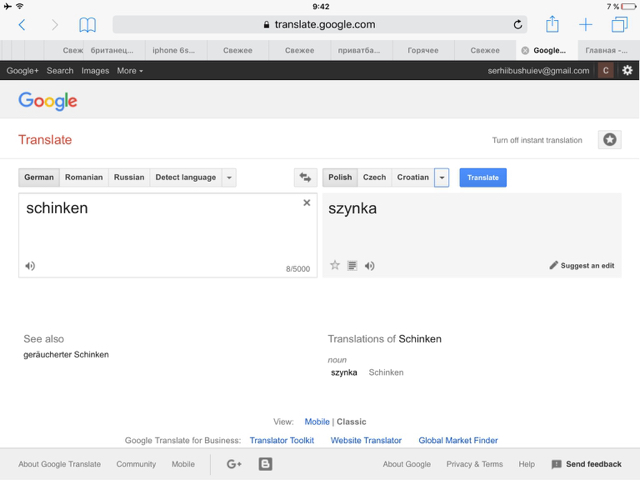This screenshot has height=480, width=640.
Task: Close the Google tab with X icon
Action: 525,51
